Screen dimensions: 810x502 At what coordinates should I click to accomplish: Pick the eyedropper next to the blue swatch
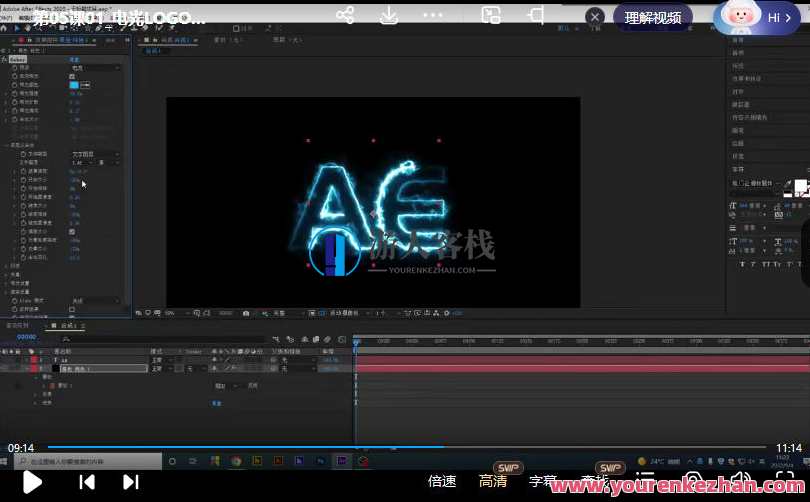85,85
